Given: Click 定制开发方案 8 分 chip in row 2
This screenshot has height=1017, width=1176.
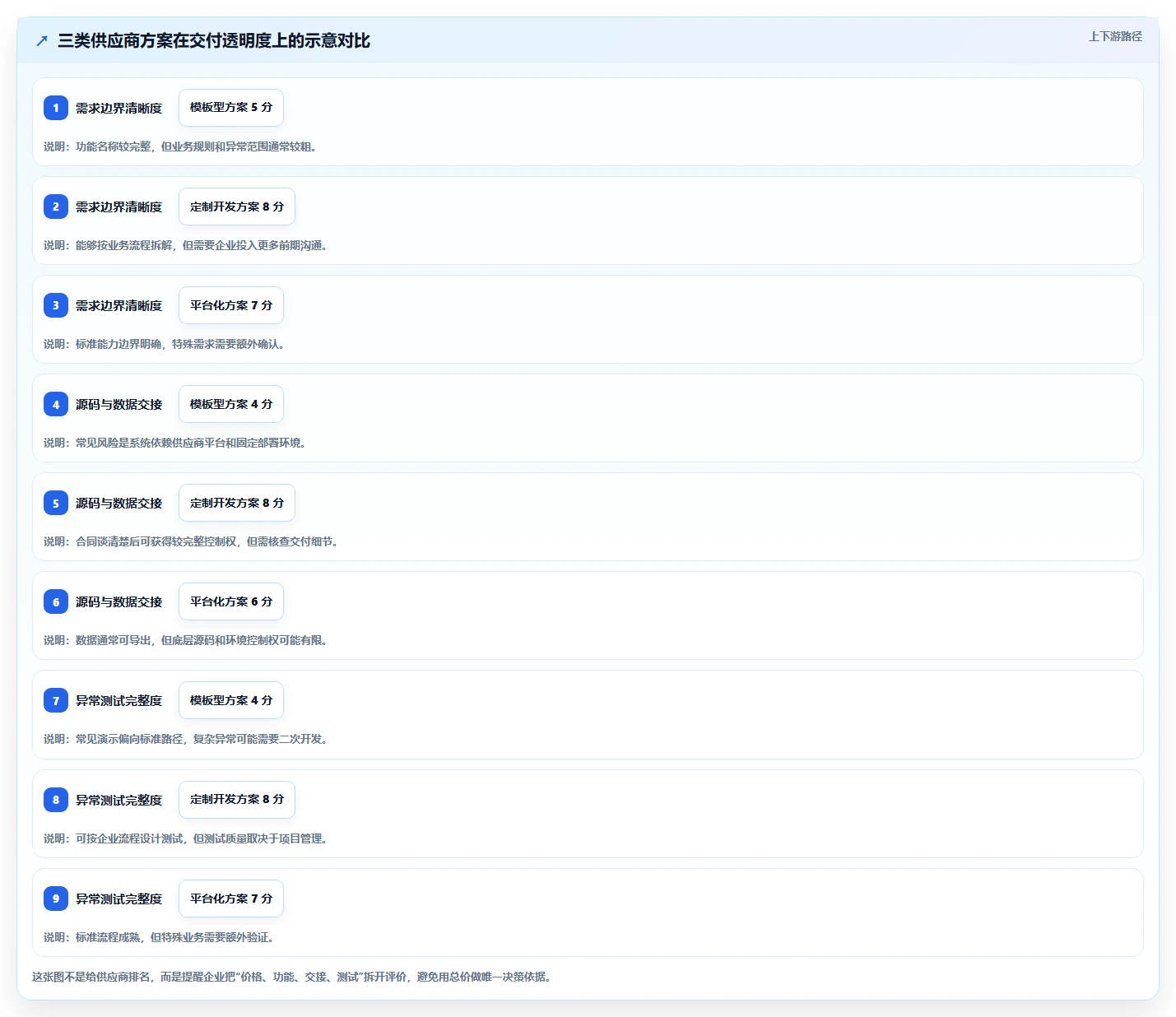Looking at the screenshot, I should 237,207.
